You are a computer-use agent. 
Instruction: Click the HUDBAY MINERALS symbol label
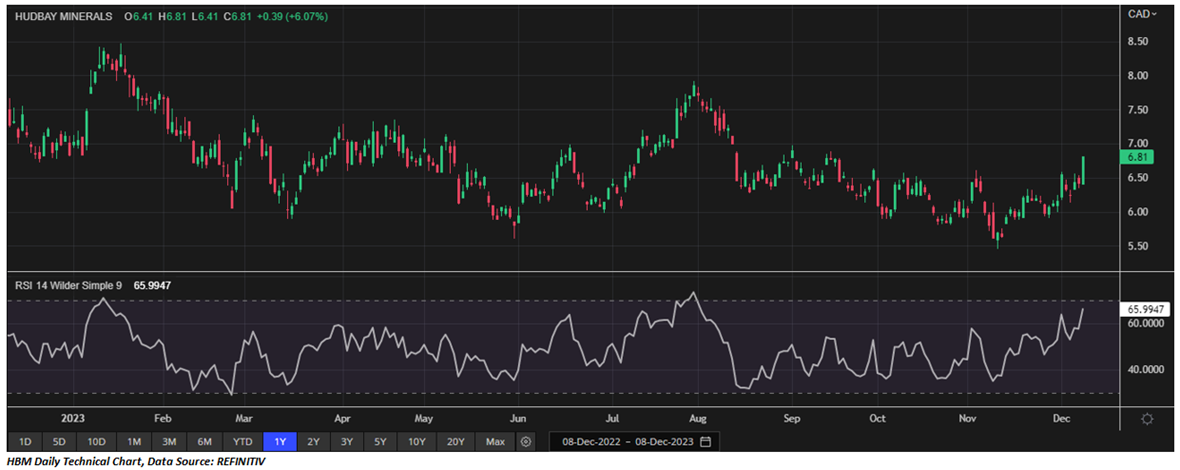(x=63, y=17)
